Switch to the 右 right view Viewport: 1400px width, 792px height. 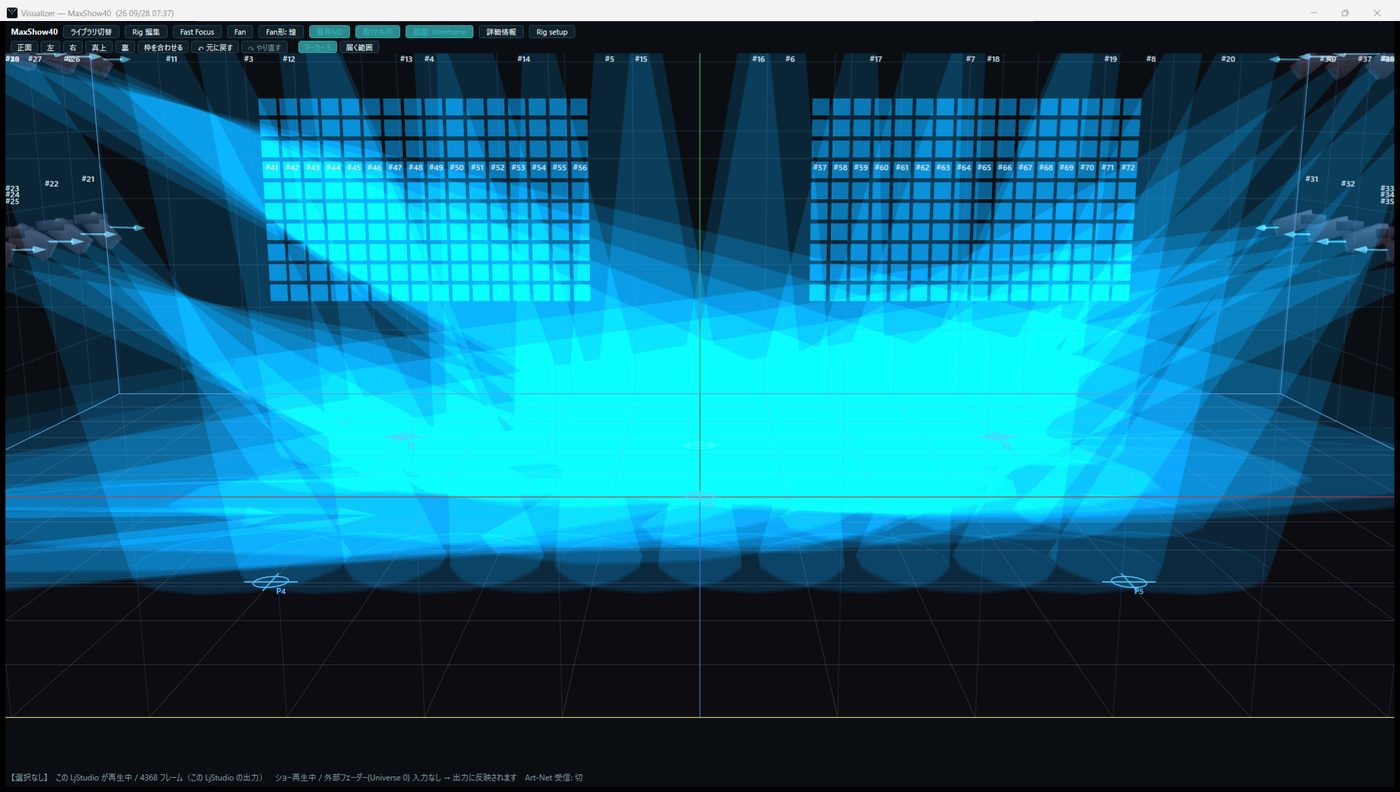pos(72,47)
